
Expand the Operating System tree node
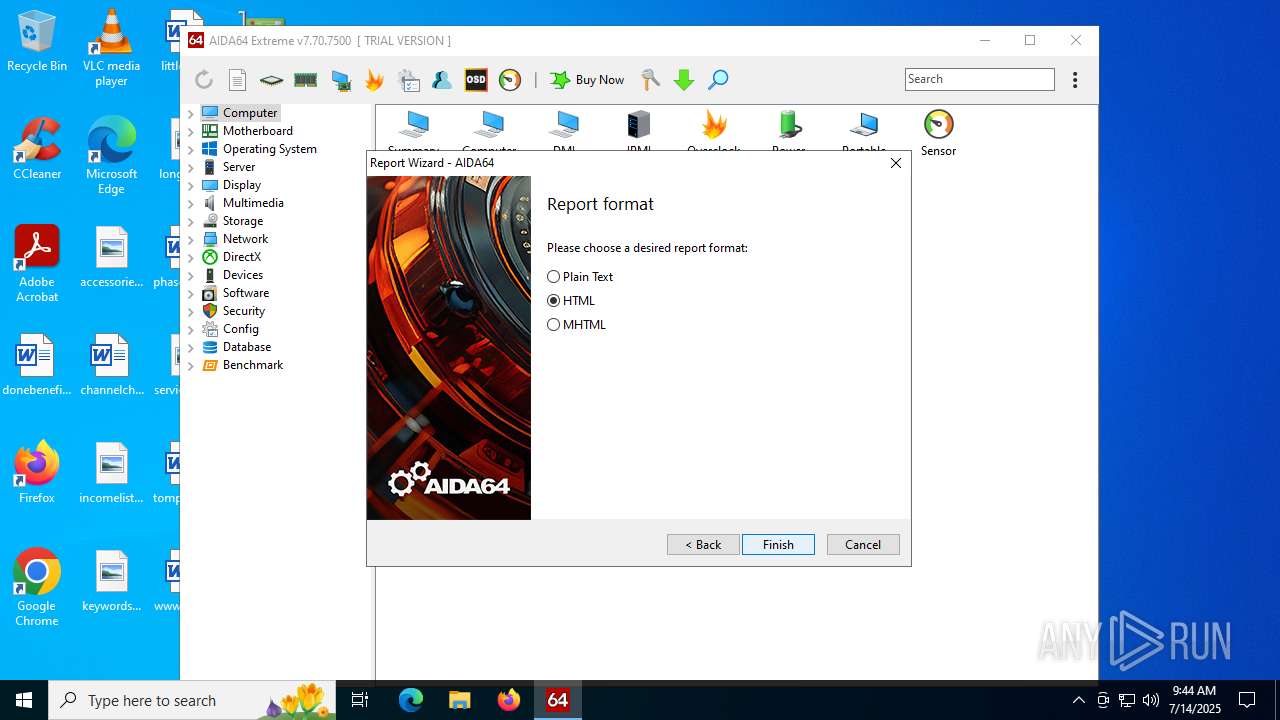191,149
